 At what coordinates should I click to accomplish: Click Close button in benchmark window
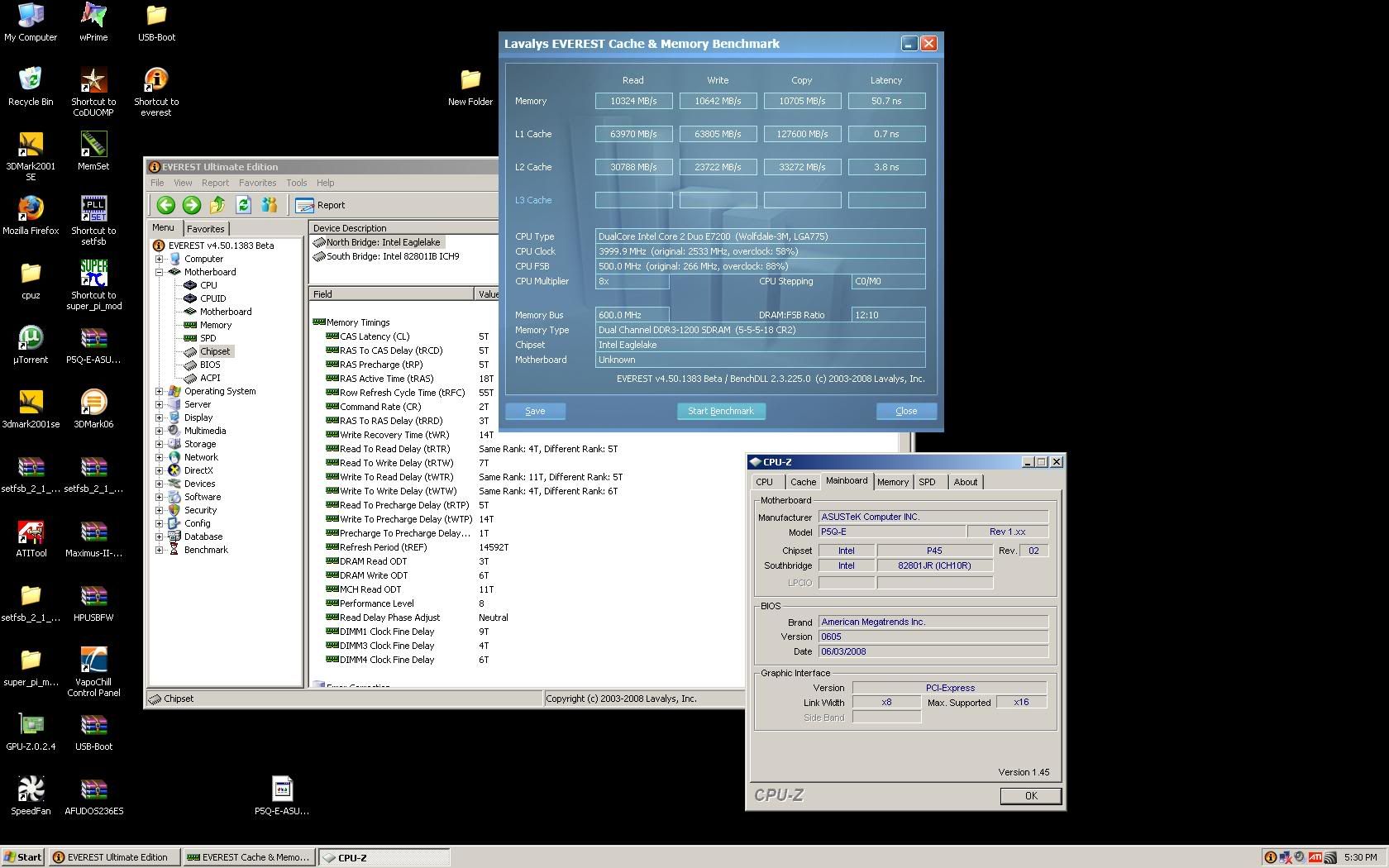tap(906, 411)
